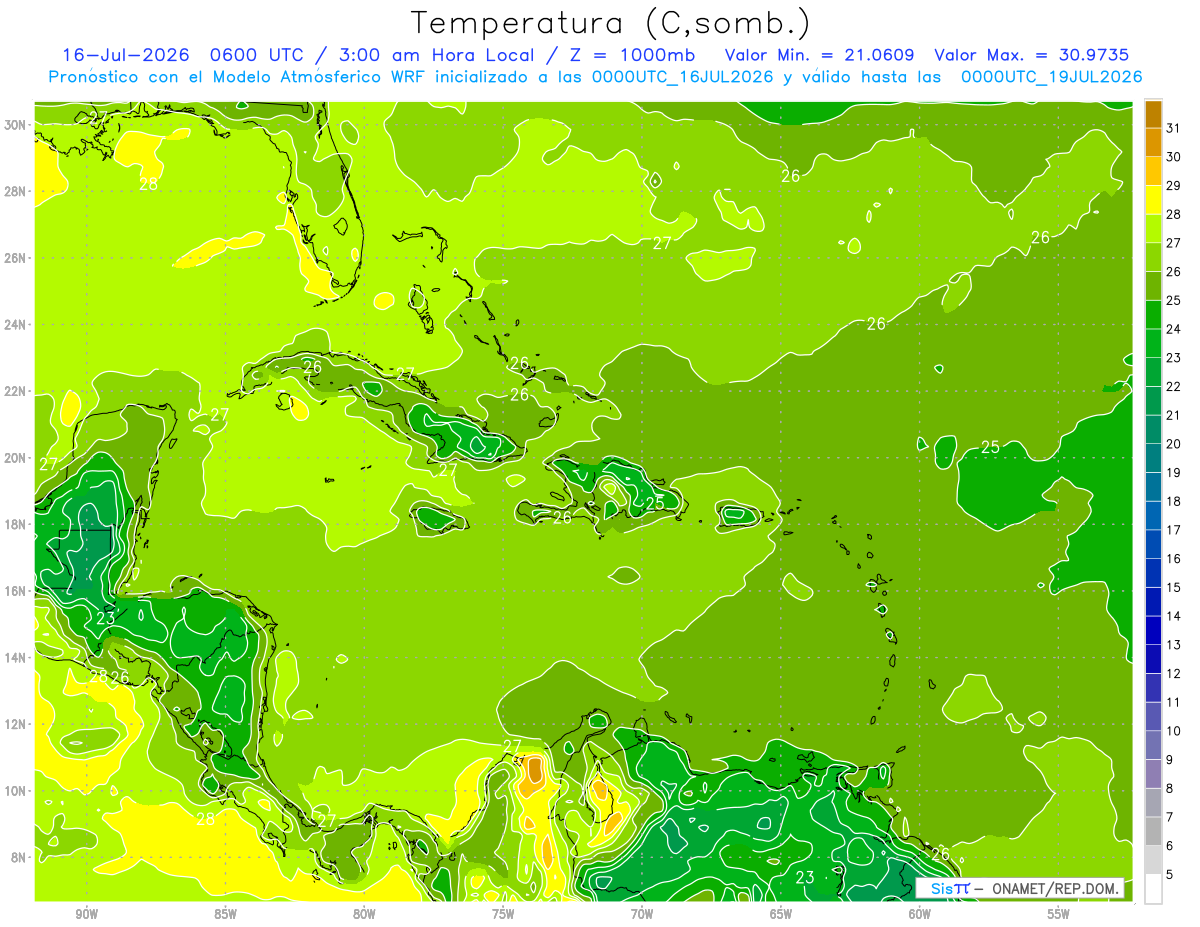
Task: Click the '80W' longitude axis label
Action: [364, 914]
